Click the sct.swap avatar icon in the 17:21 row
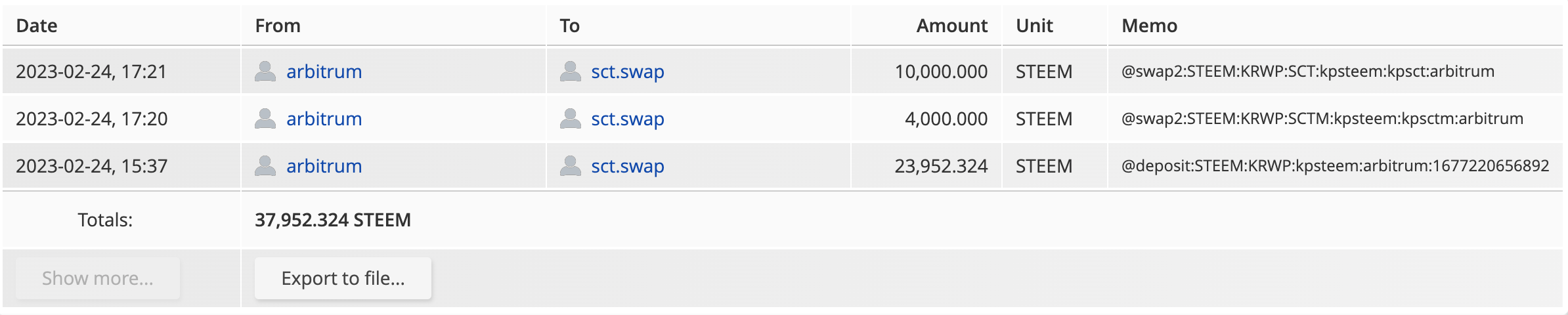The image size is (1568, 315). tap(571, 72)
